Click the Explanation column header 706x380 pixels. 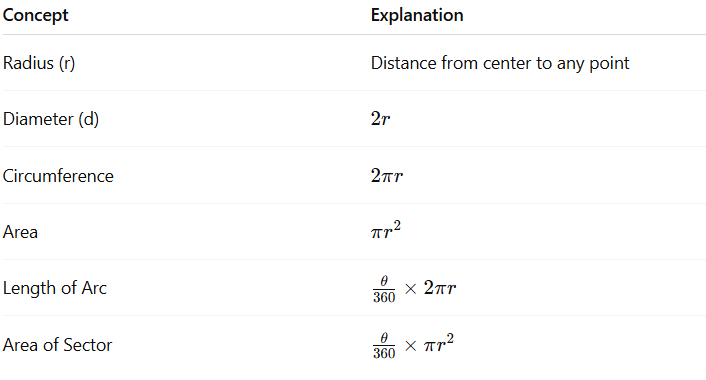pos(417,15)
